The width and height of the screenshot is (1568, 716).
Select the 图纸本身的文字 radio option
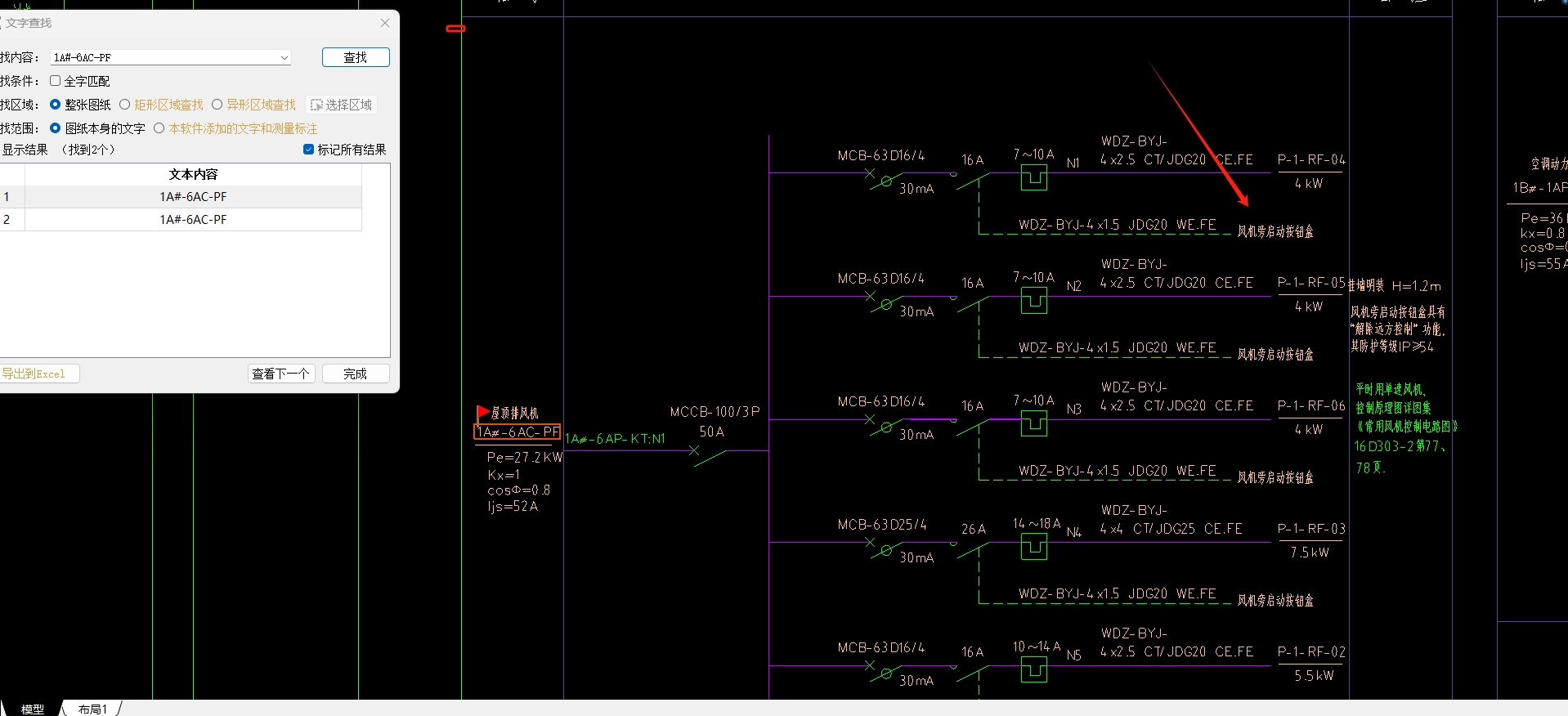(x=55, y=128)
